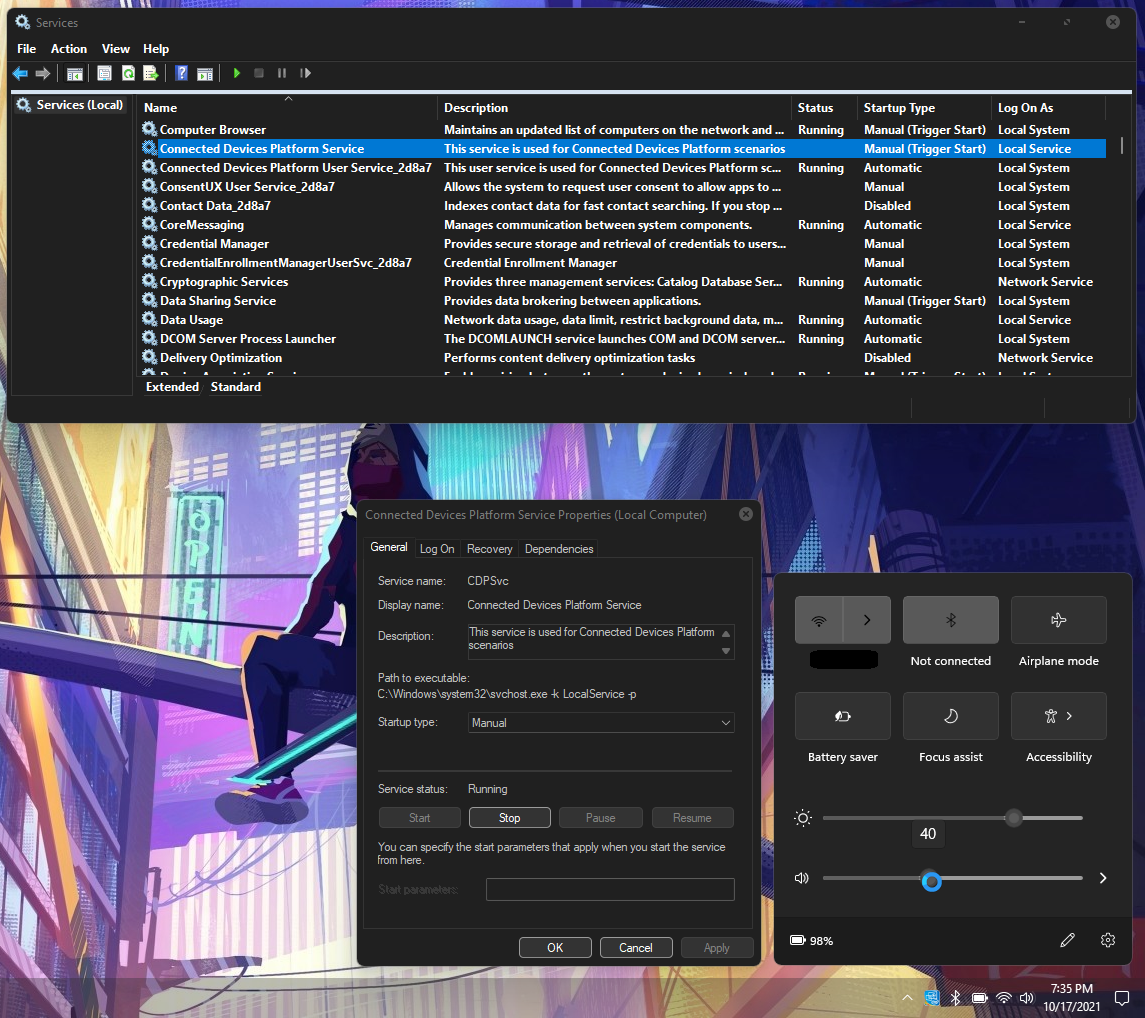Viewport: 1145px width, 1018px height.
Task: Toggle the Battery saver quick setting
Action: [843, 716]
